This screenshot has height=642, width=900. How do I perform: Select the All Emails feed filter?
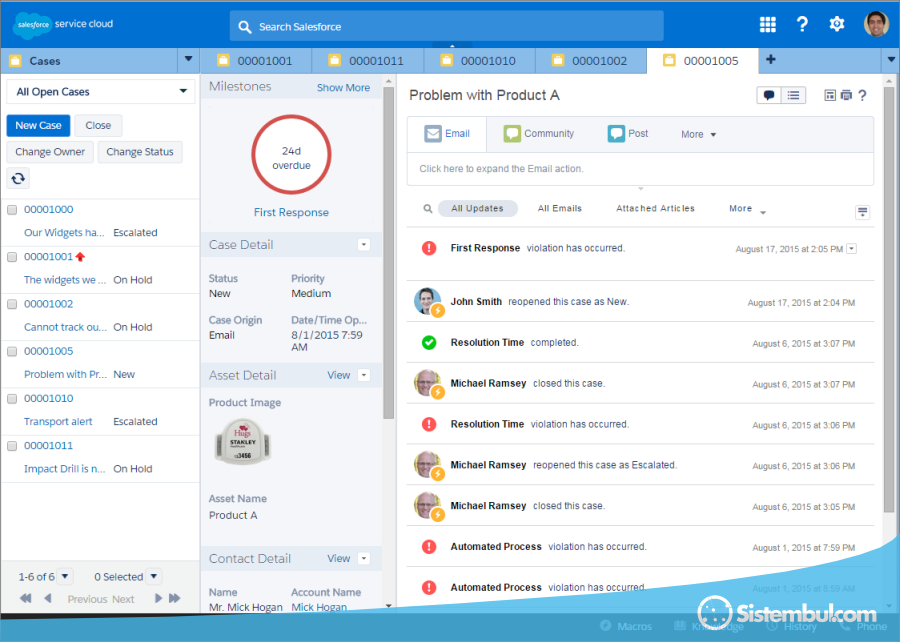tap(560, 208)
